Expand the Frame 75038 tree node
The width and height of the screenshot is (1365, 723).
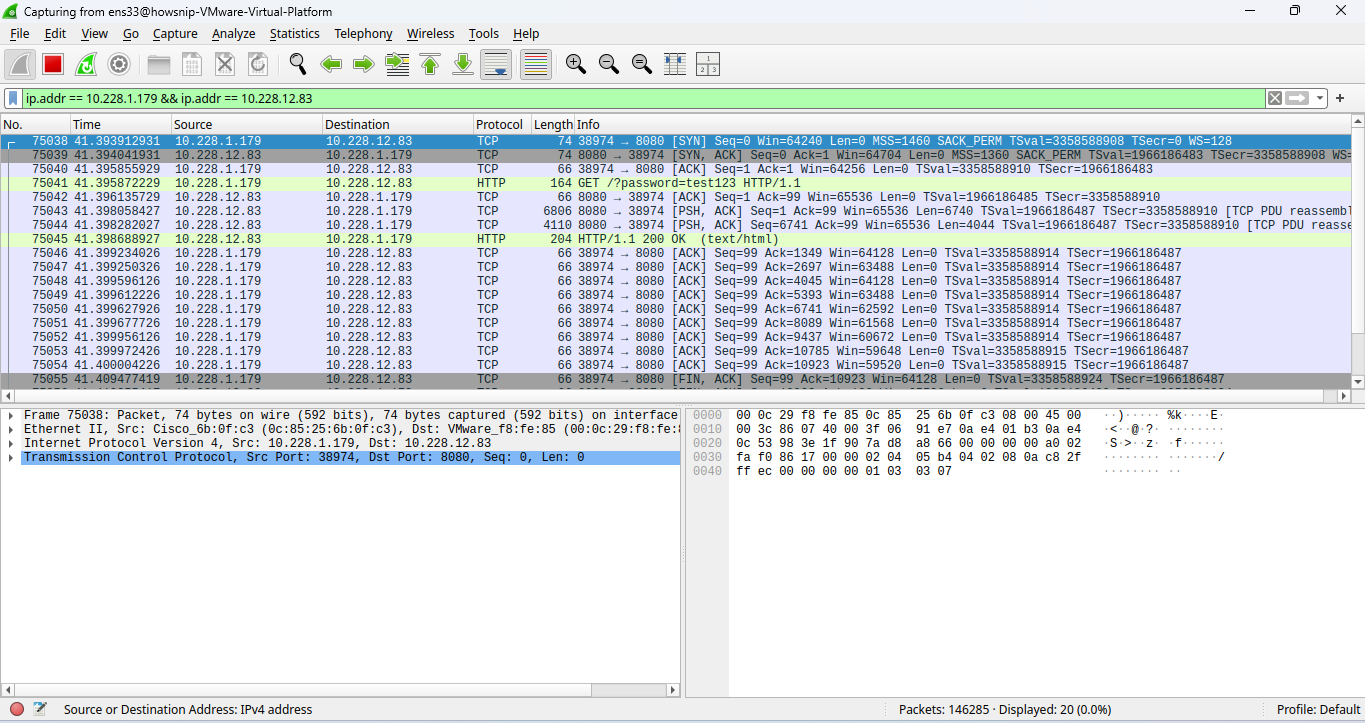10,415
